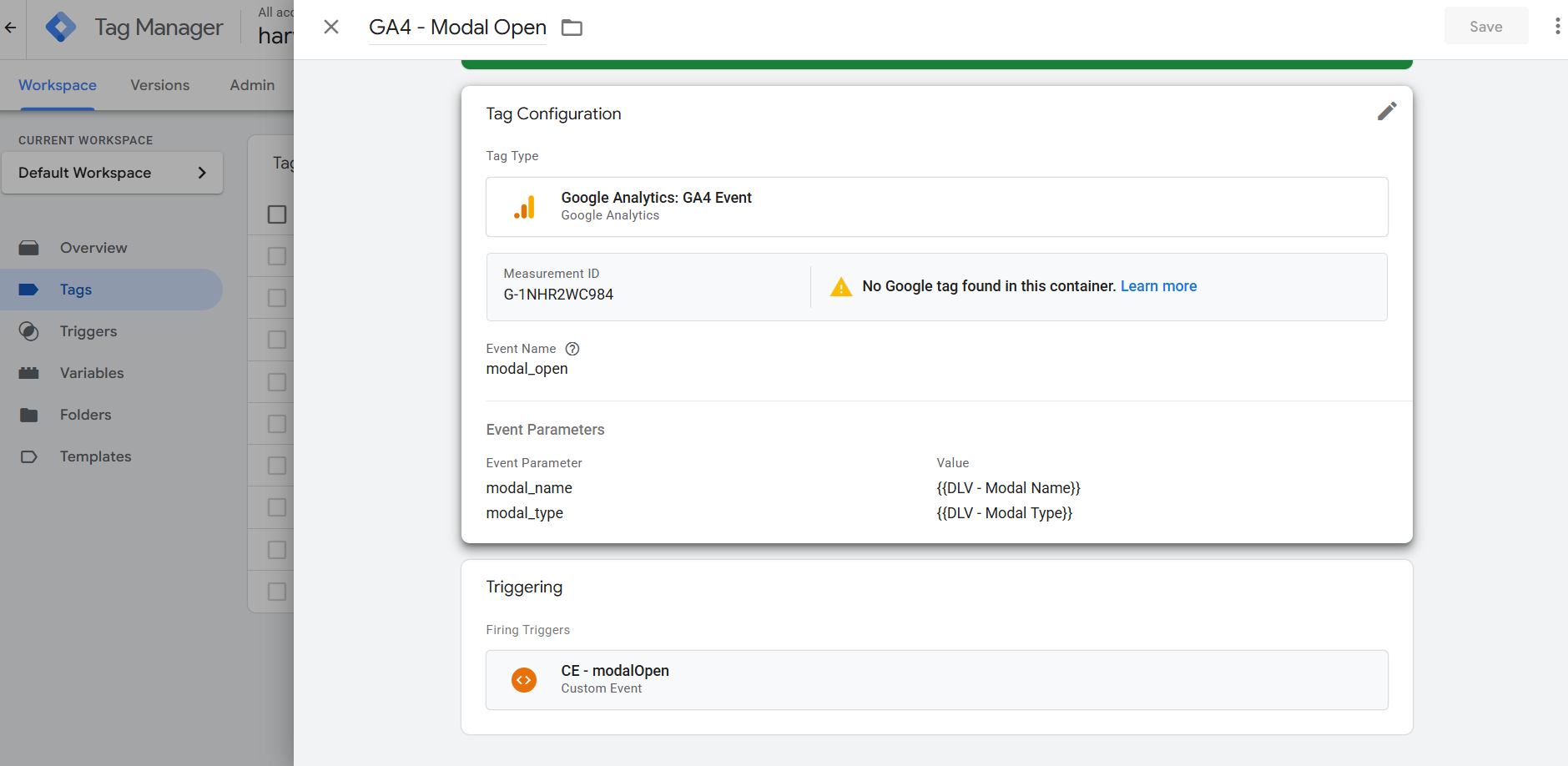The height and width of the screenshot is (766, 1568).
Task: Check the second tag row checkbox
Action: tap(277, 298)
